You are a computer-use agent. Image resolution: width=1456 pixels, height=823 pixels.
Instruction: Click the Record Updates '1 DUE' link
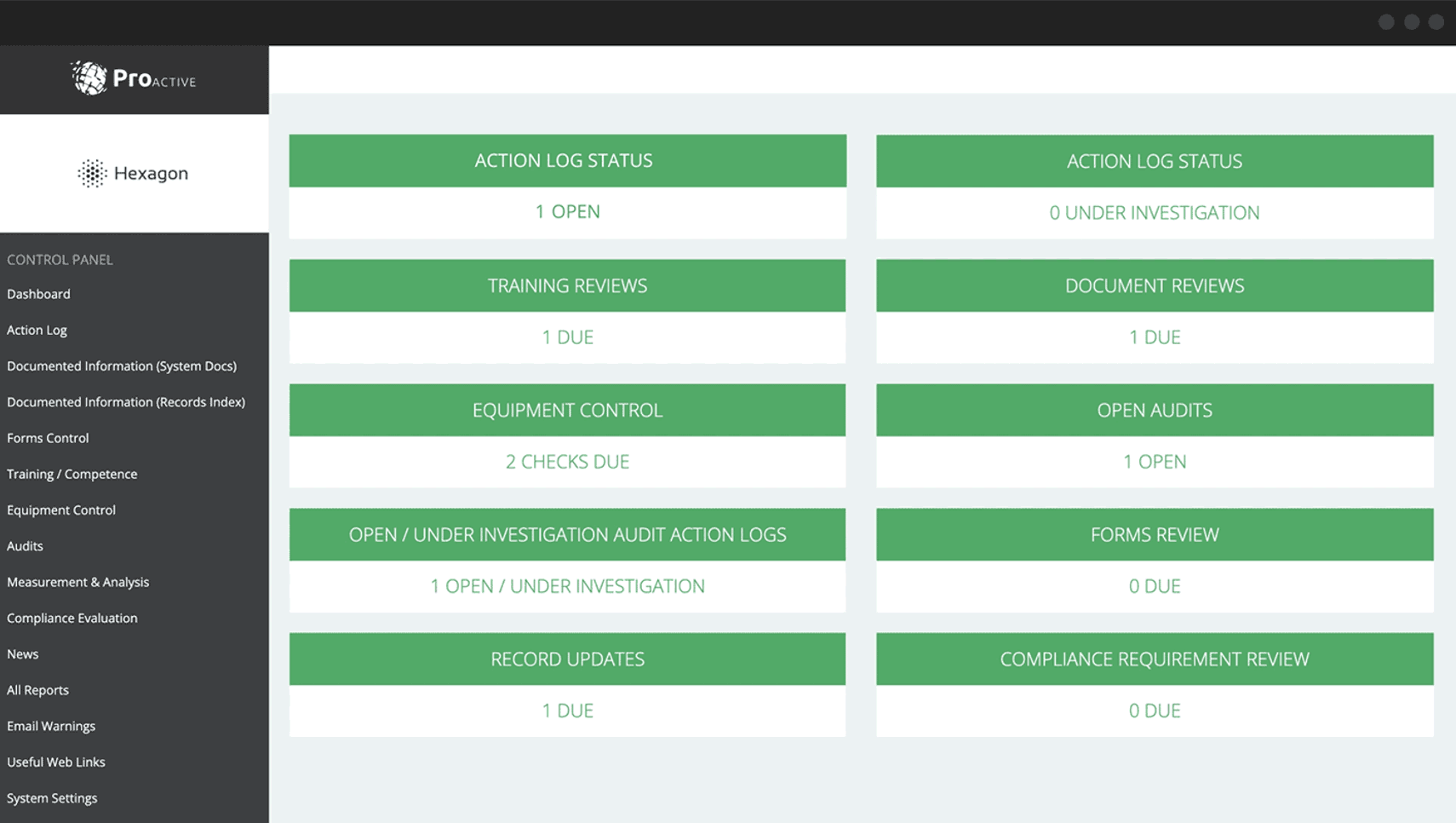(x=567, y=711)
